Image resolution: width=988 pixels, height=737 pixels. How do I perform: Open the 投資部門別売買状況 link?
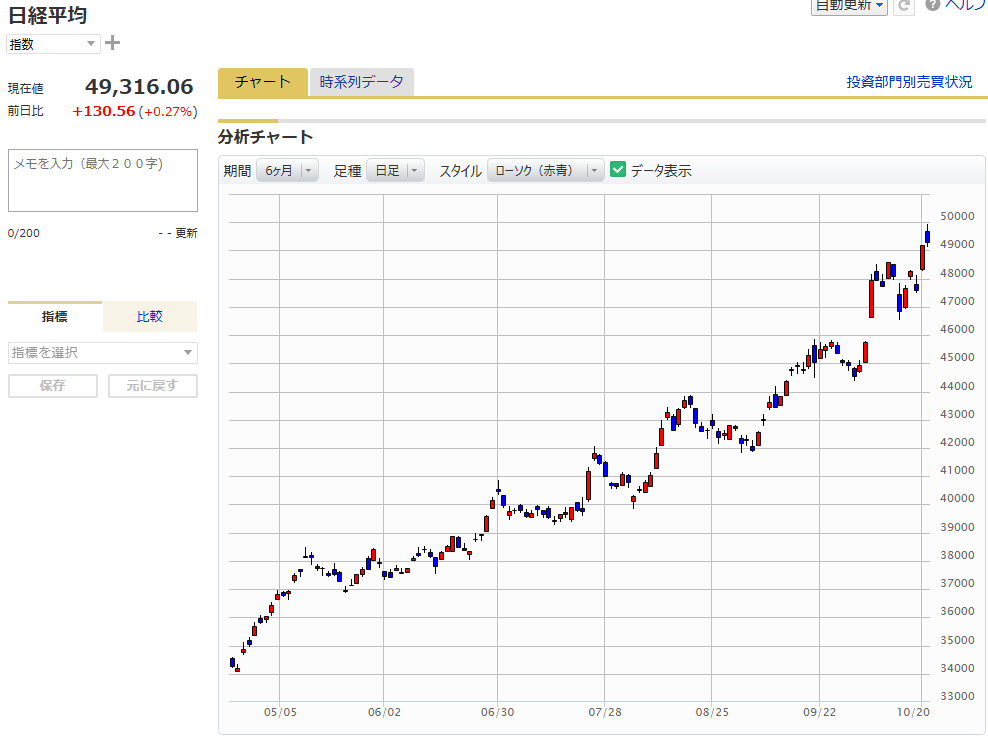click(x=909, y=82)
